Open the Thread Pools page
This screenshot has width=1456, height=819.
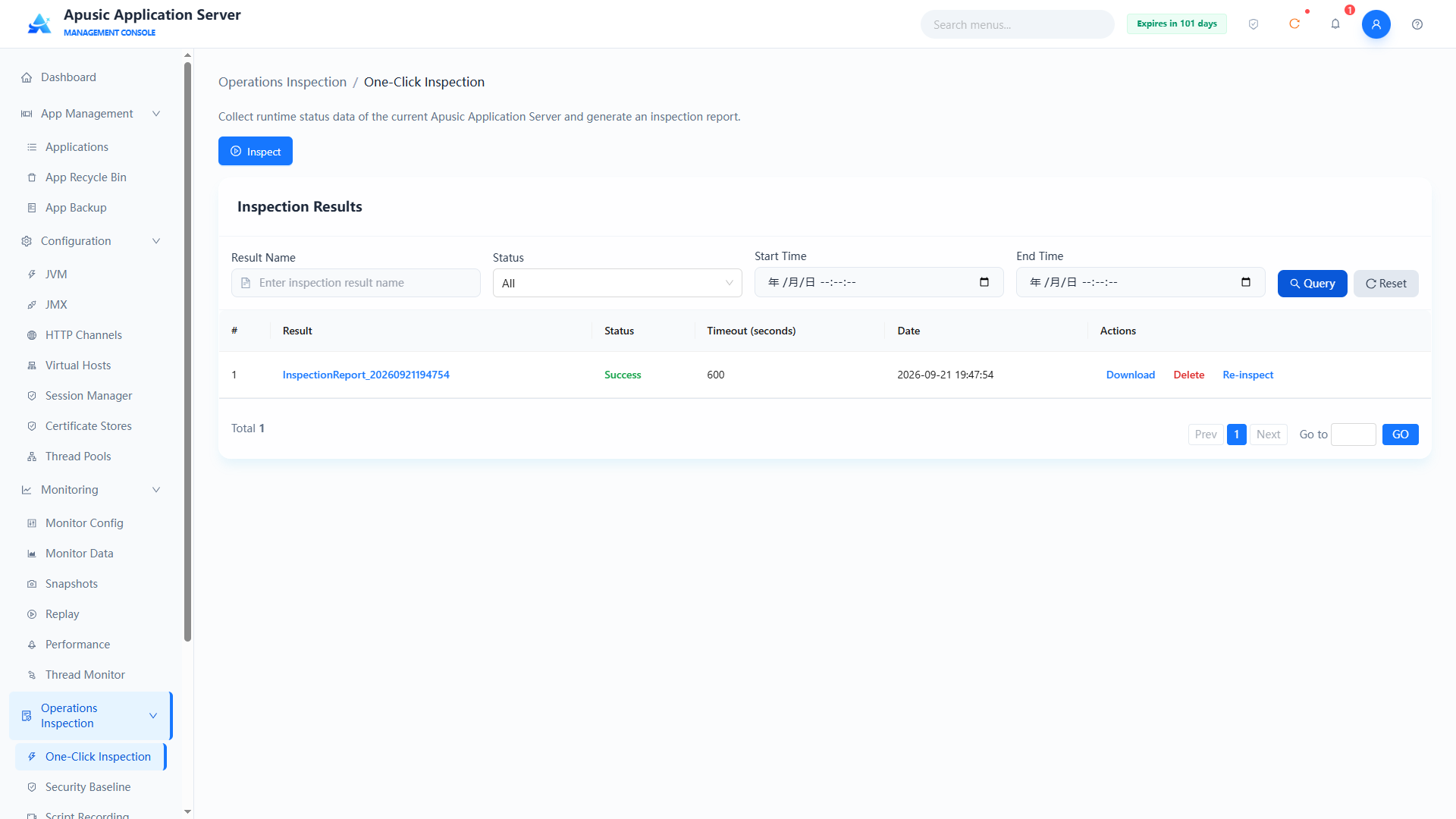pyautogui.click(x=91, y=457)
